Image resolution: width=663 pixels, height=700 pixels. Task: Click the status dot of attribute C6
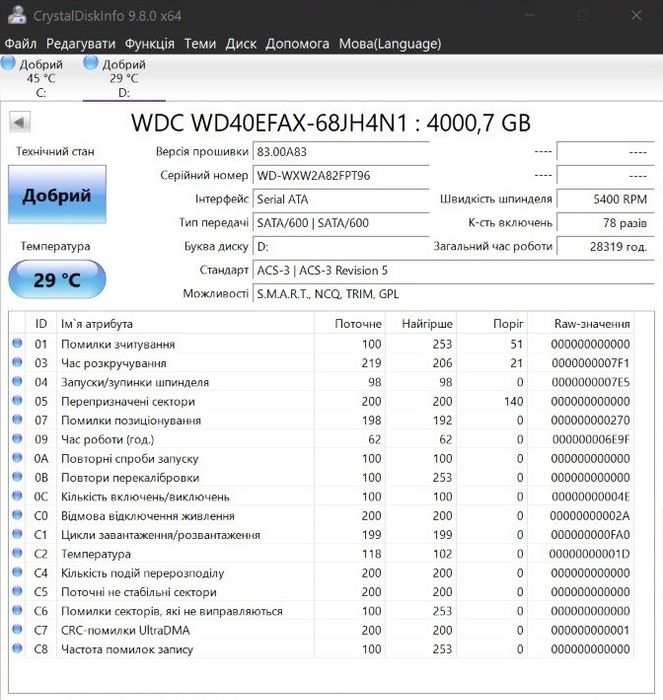point(17,610)
